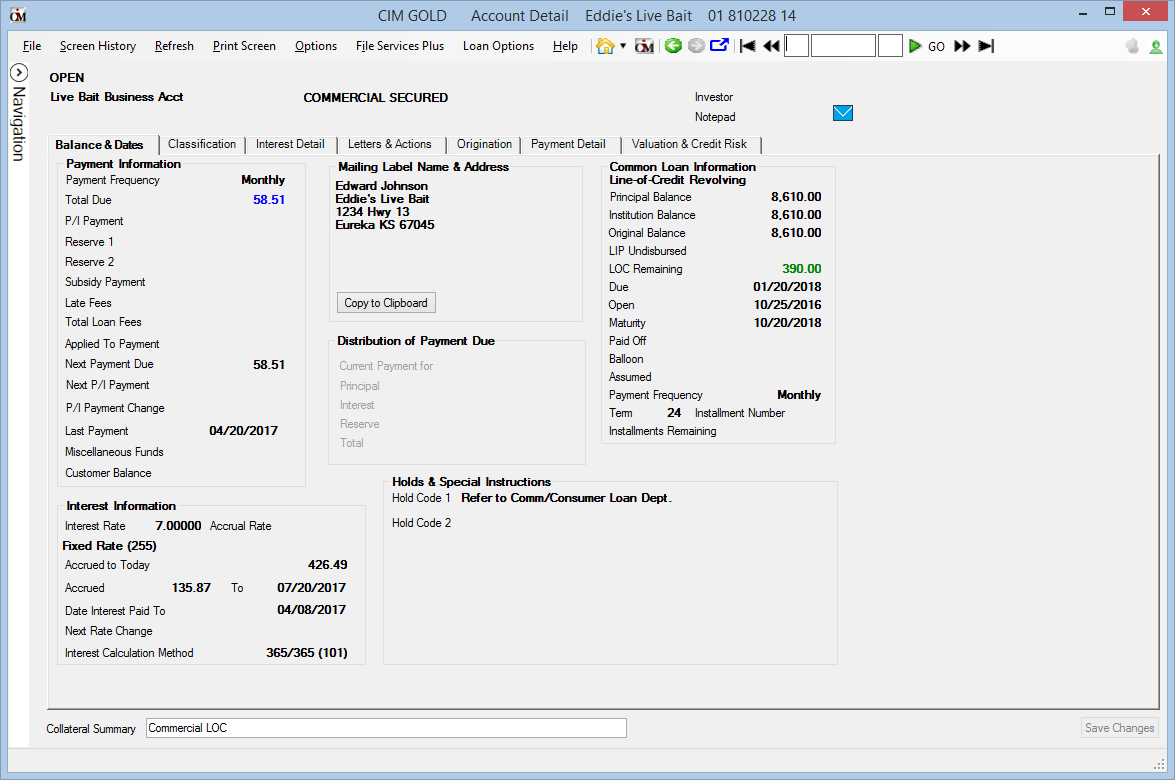Click the Open date 10/25/2016
1175x780 pixels.
point(788,305)
